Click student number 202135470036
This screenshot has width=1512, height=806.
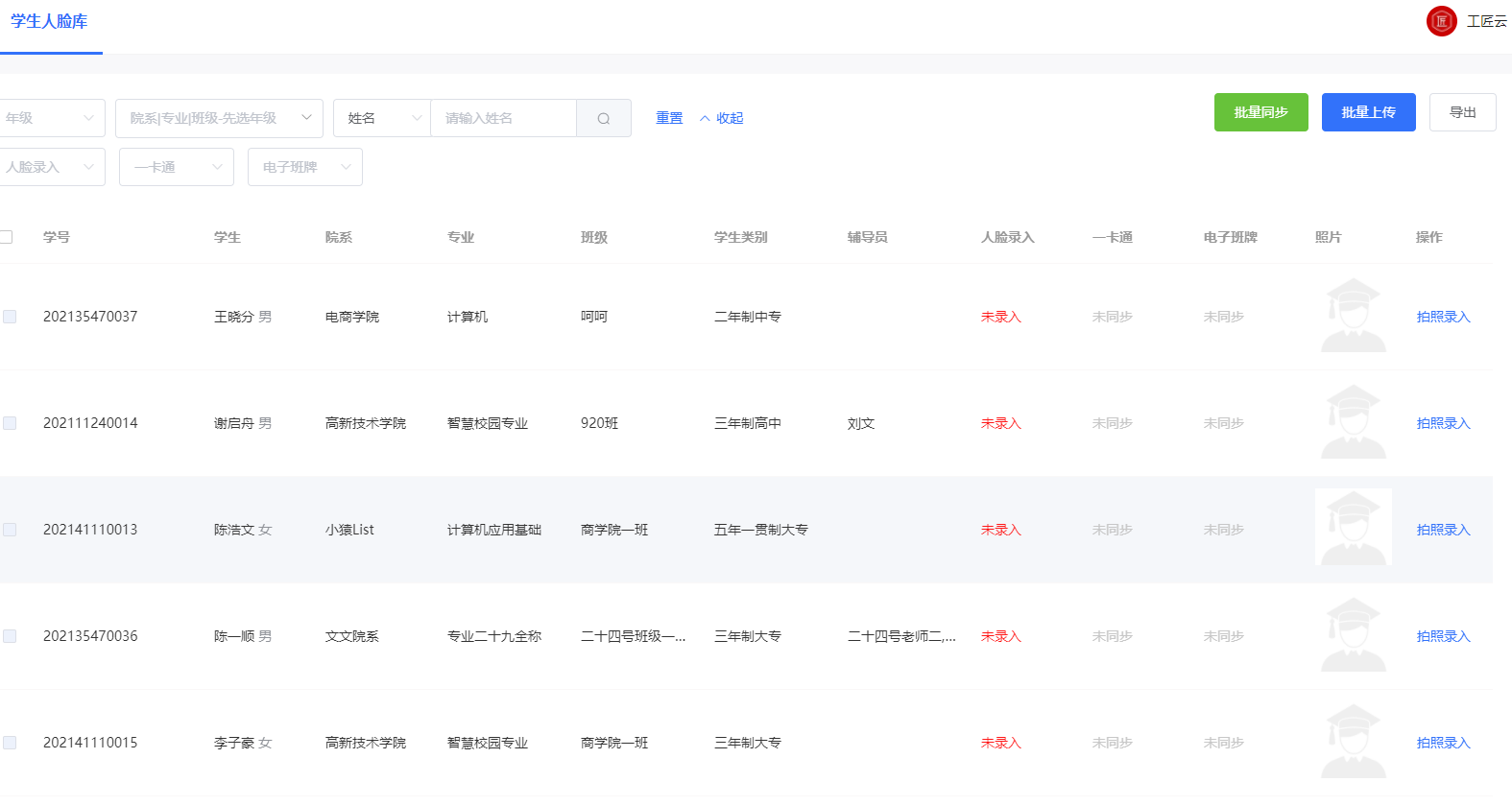click(x=90, y=636)
